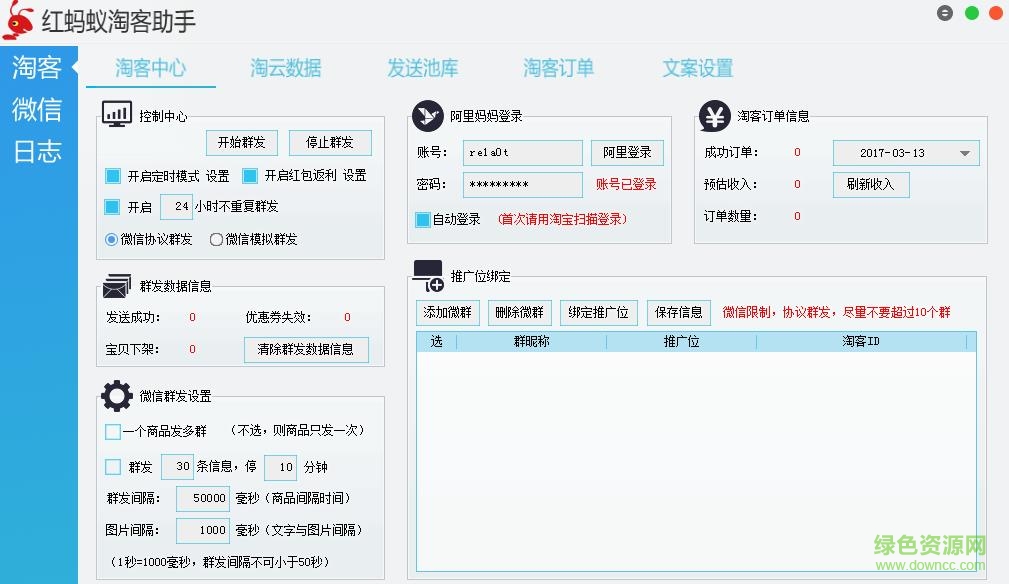Image resolution: width=1009 pixels, height=584 pixels.
Task: Enable the 一个商品发多群 option
Action: coord(113,431)
